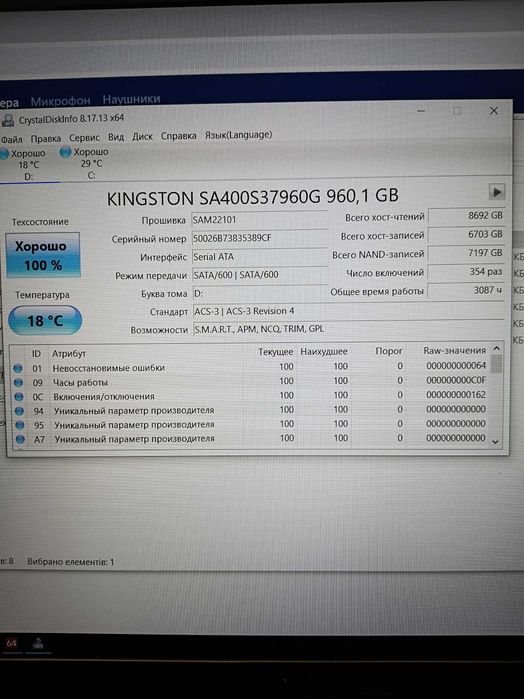Click the red 64 taskbar icon
This screenshot has height=699, width=524.
pos(11,643)
